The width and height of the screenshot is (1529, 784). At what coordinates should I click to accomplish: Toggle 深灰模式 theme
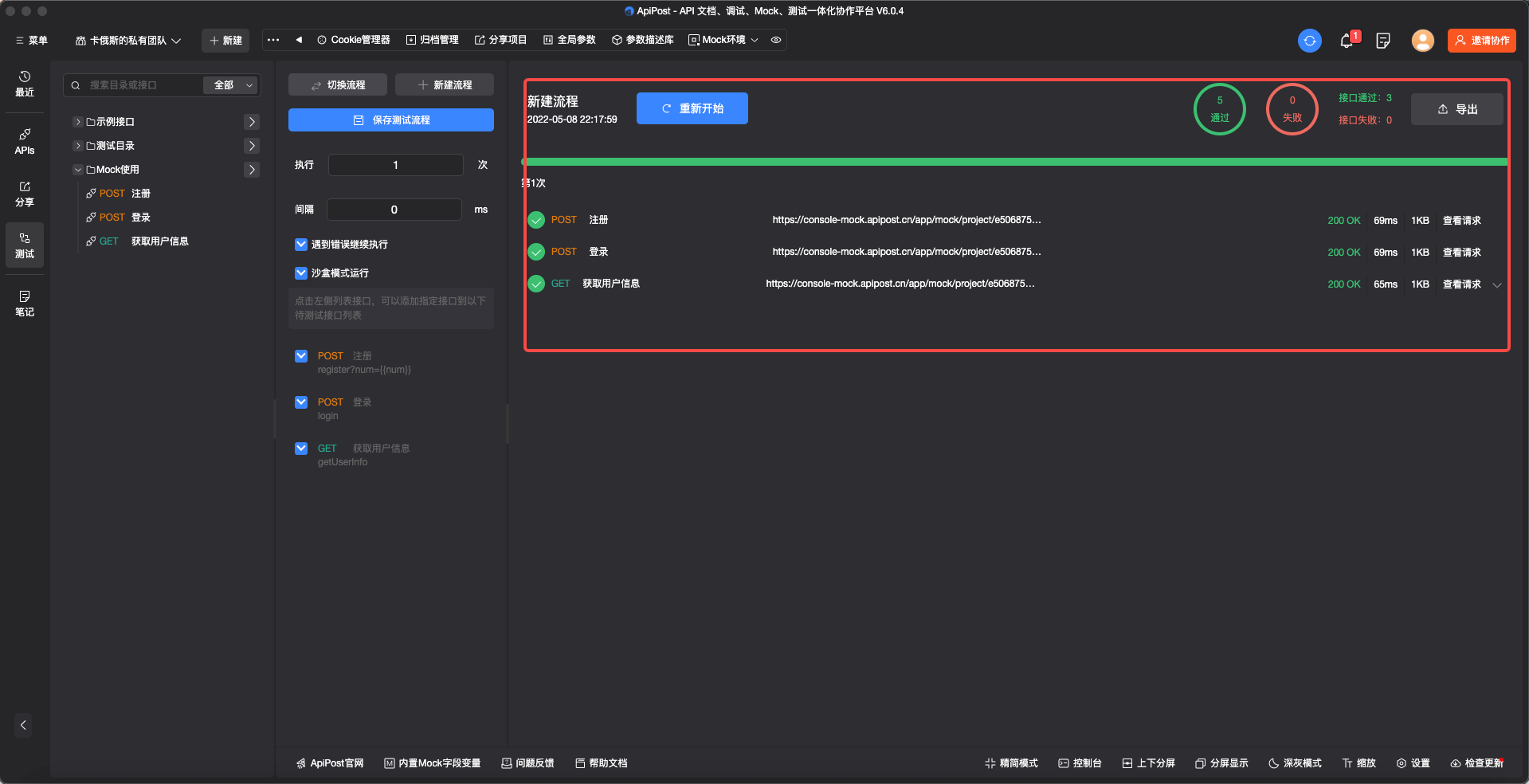click(x=1295, y=763)
